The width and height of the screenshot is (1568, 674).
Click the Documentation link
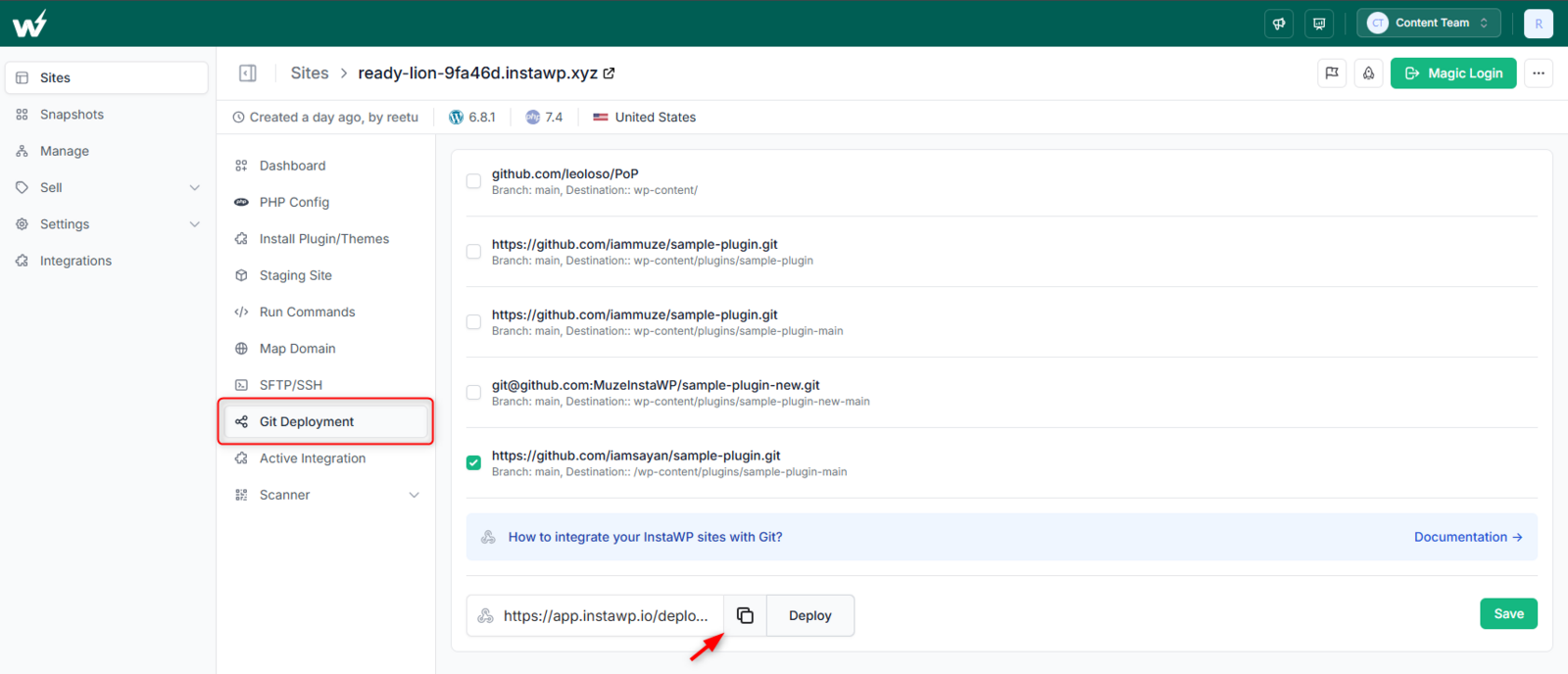1467,537
